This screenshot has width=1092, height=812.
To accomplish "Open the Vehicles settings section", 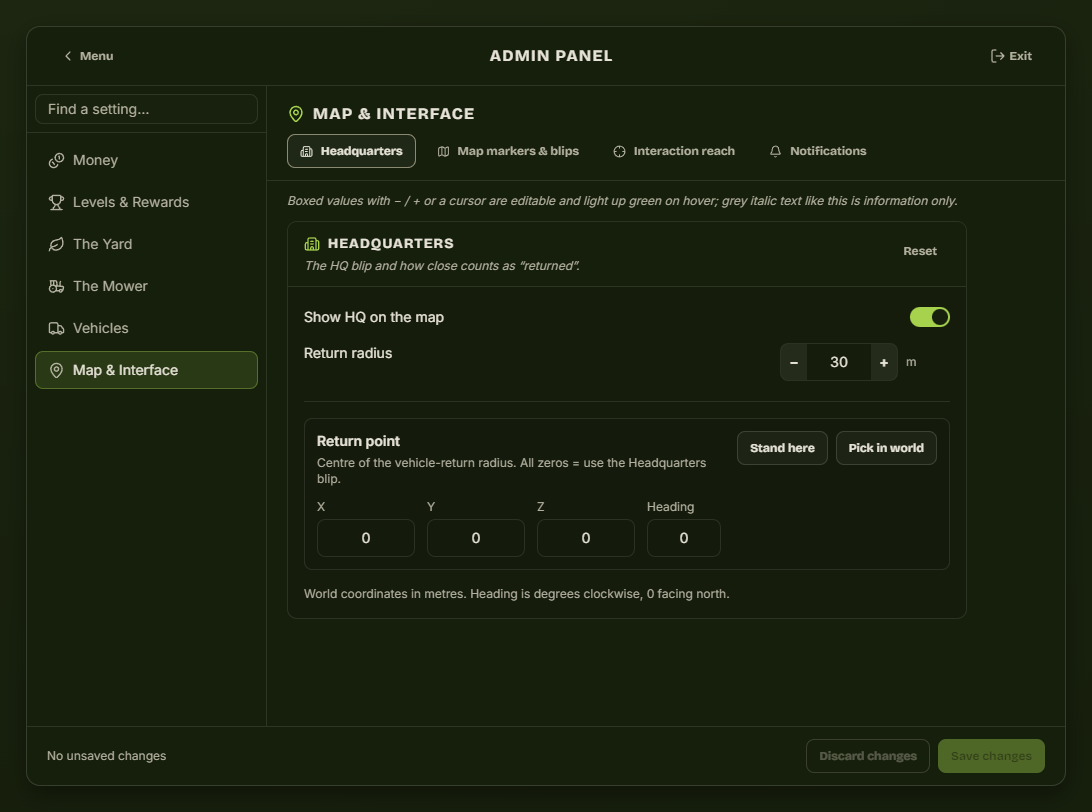I will [146, 328].
